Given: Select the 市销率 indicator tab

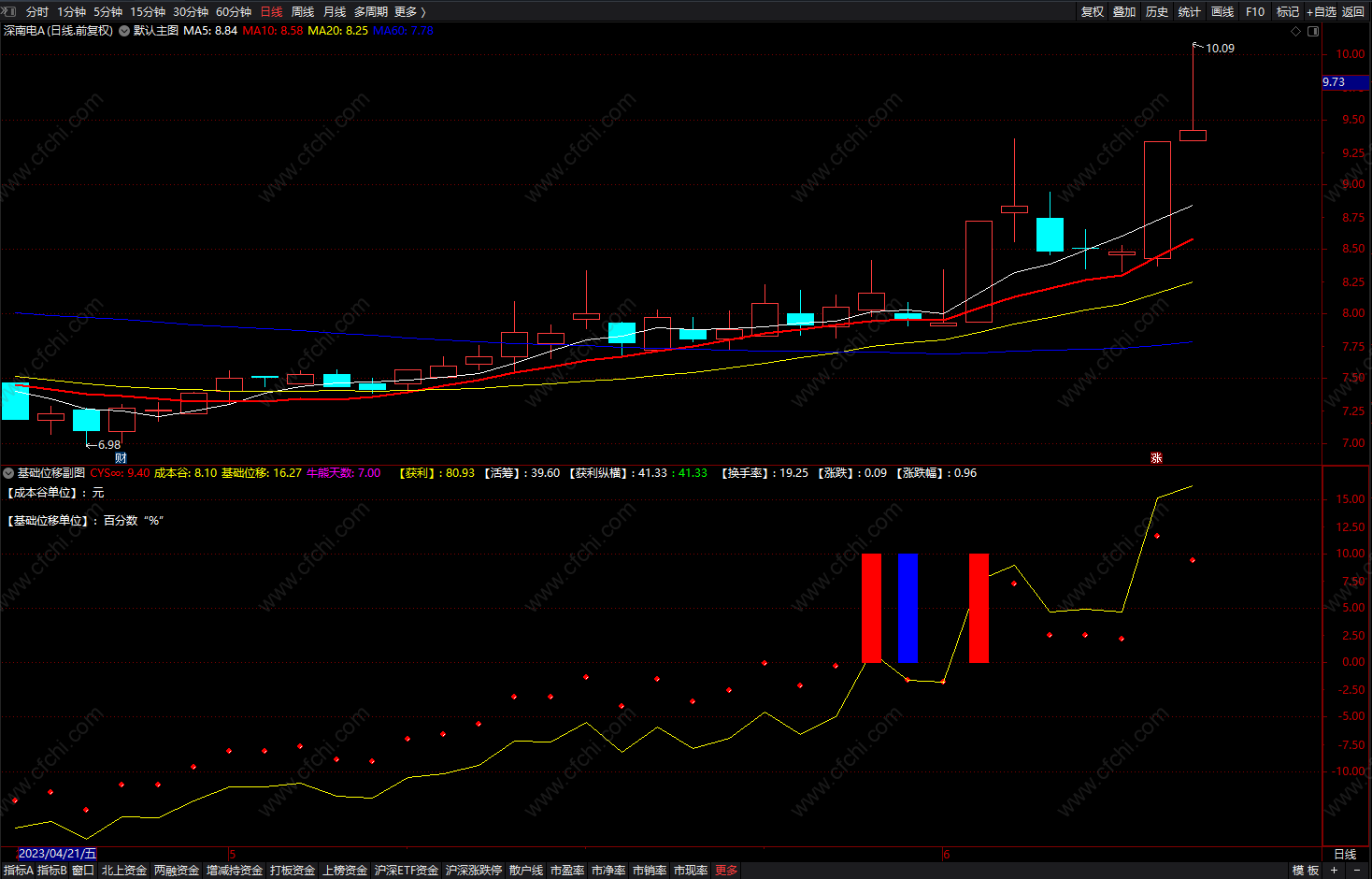Looking at the screenshot, I should pyautogui.click(x=650, y=871).
